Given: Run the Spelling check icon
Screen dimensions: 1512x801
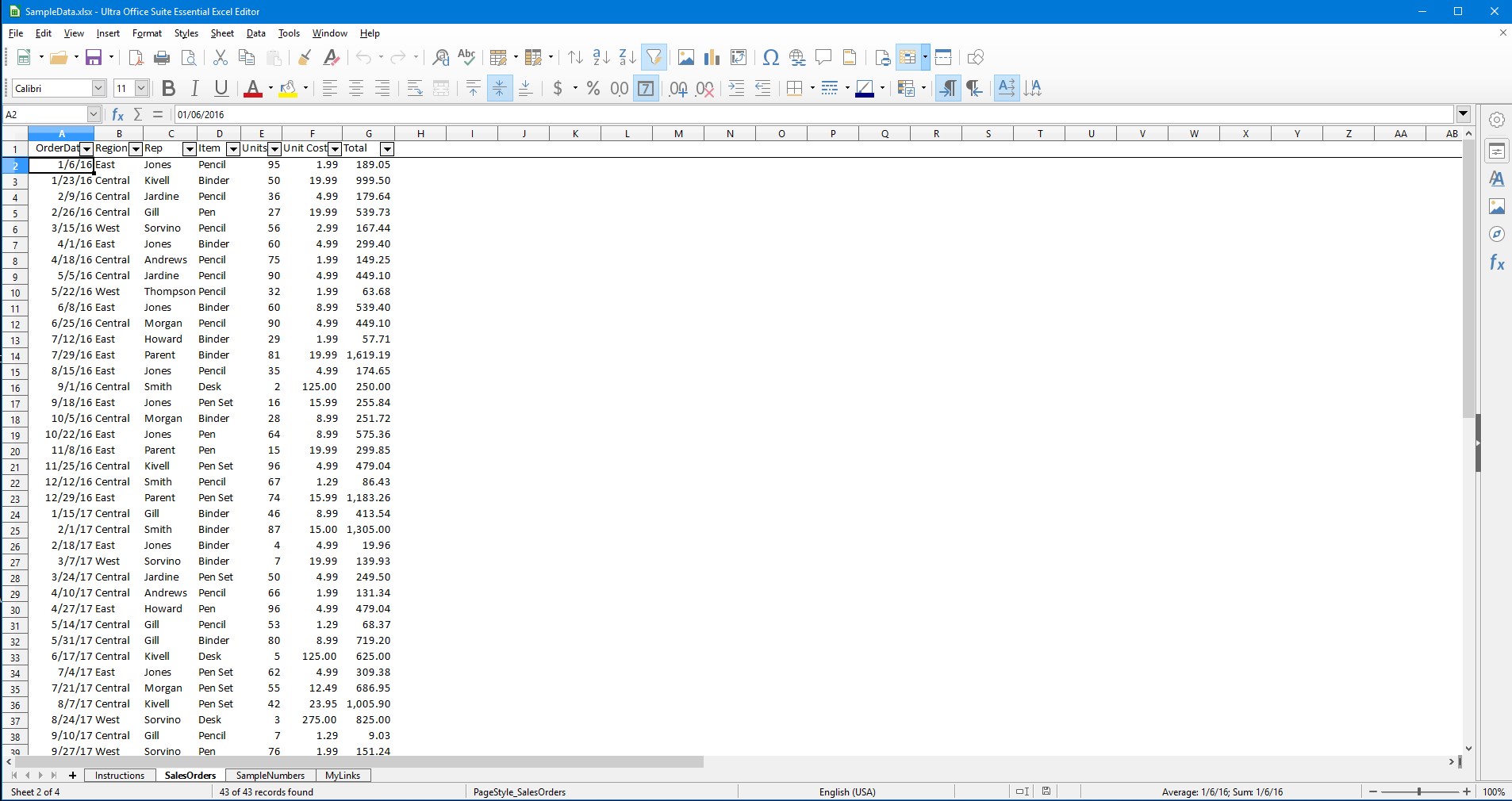Looking at the screenshot, I should (466, 57).
